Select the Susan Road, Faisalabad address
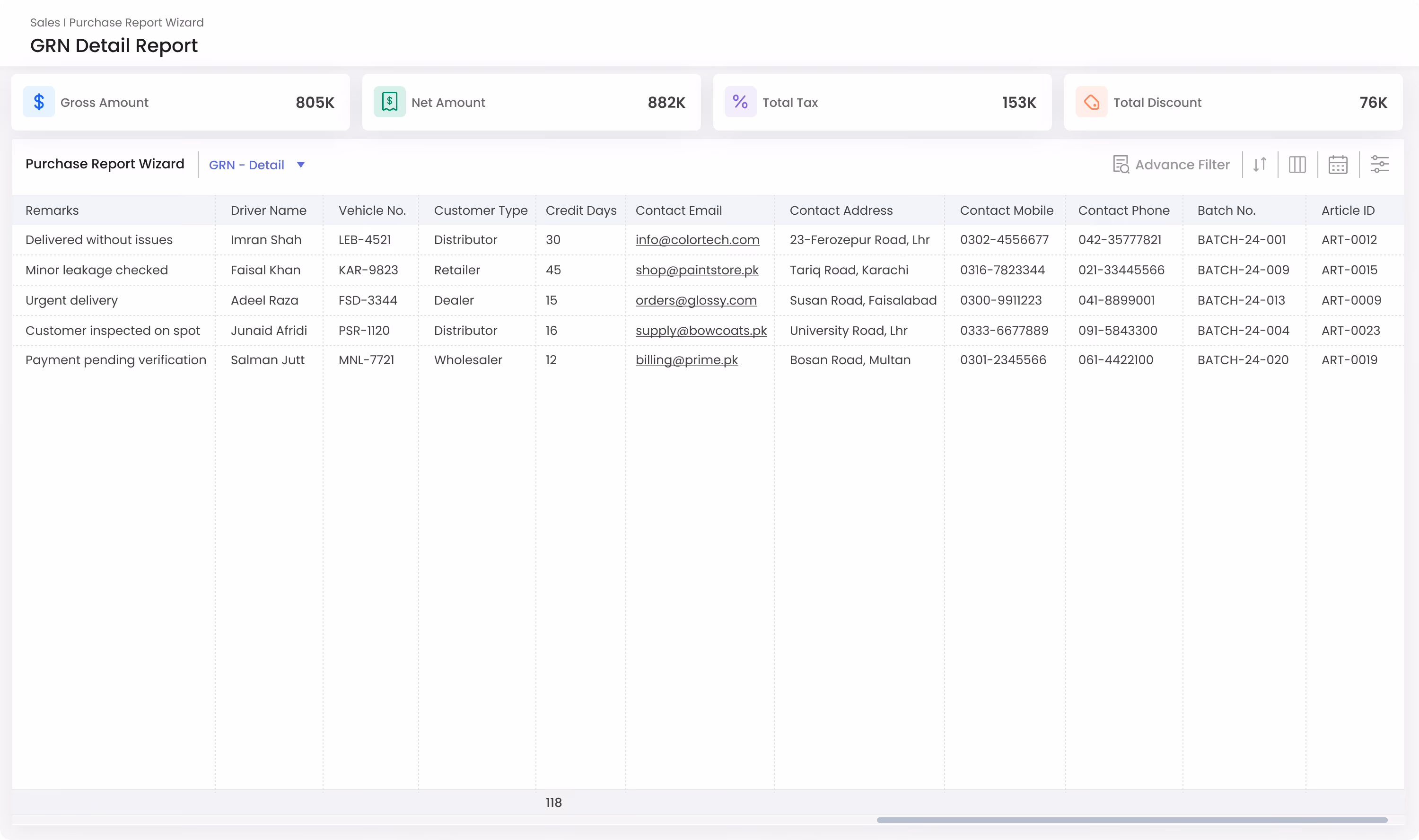This screenshot has height=840, width=1419. point(863,300)
